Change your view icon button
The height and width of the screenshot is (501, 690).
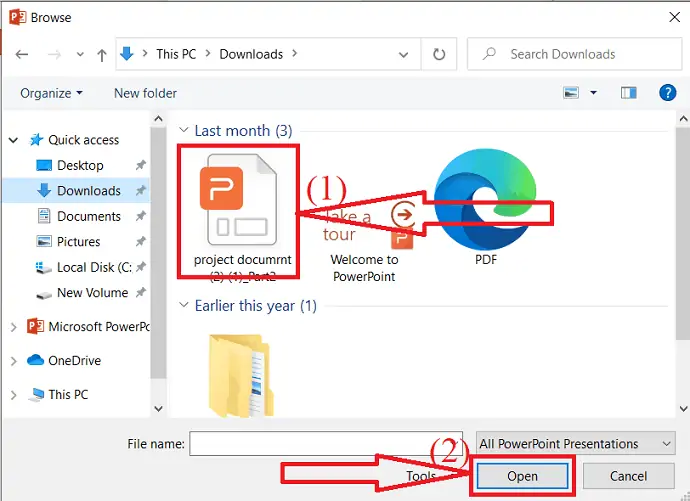[x=571, y=93]
